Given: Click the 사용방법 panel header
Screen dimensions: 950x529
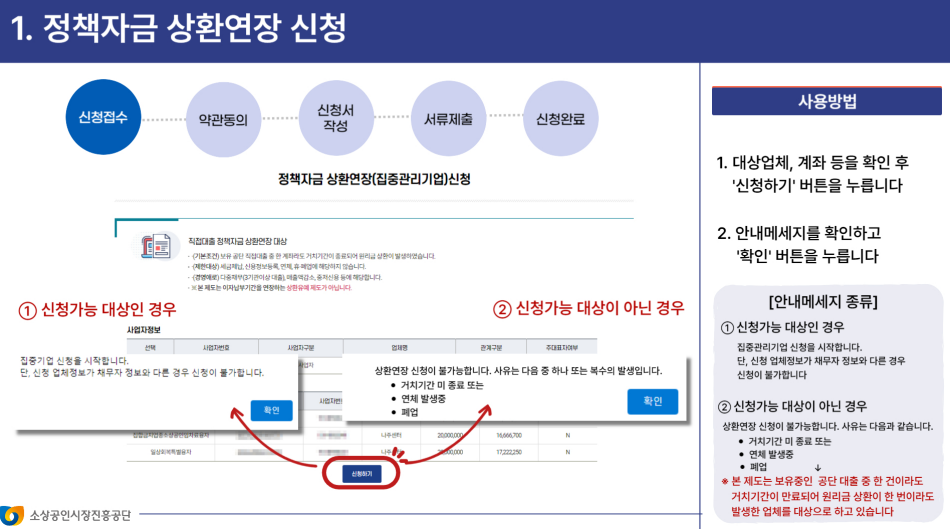Looking at the screenshot, I should point(826,101).
